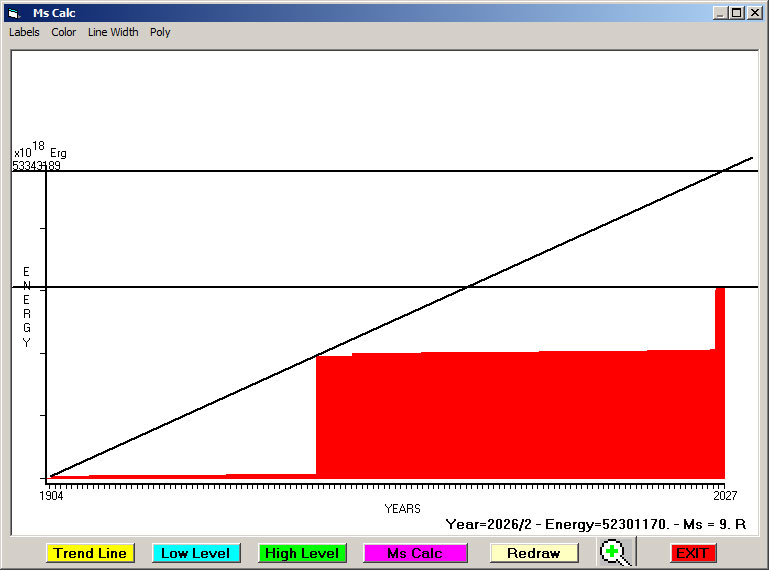The height and width of the screenshot is (570, 769).
Task: Click the Year/Energy/Ms status readout text
Action: point(595,524)
